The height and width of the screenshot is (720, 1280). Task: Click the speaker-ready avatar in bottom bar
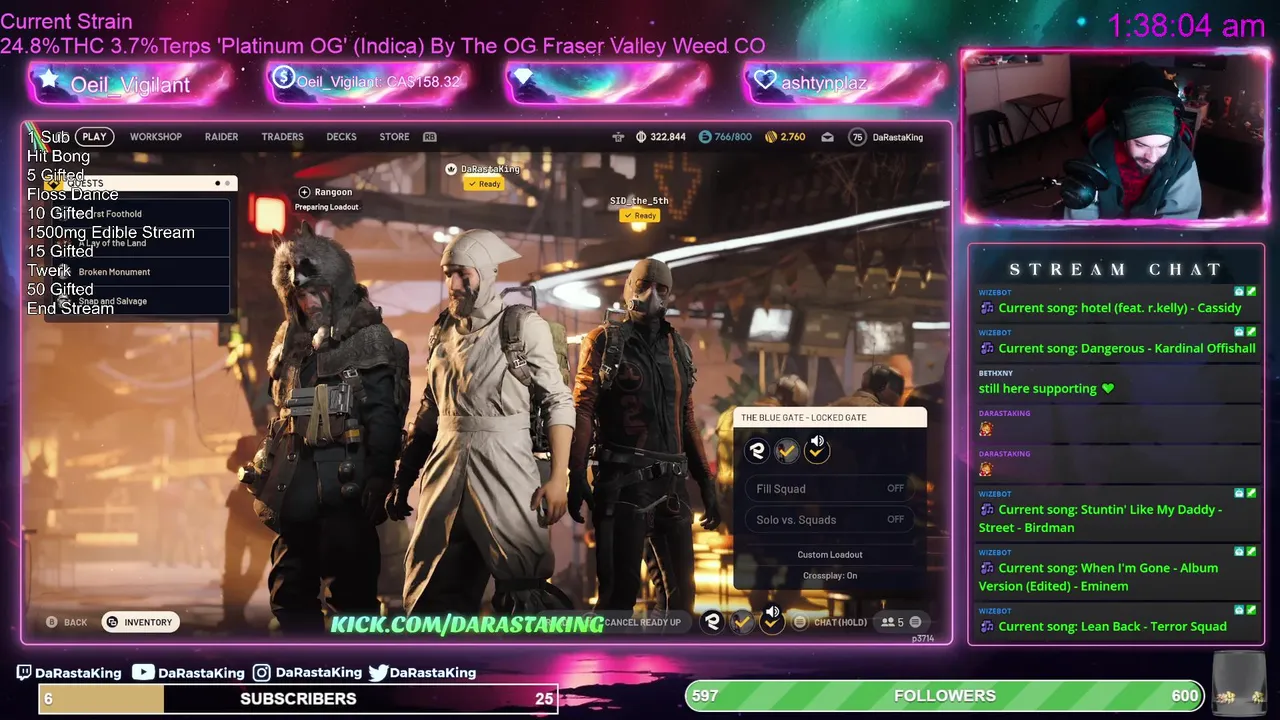click(772, 620)
